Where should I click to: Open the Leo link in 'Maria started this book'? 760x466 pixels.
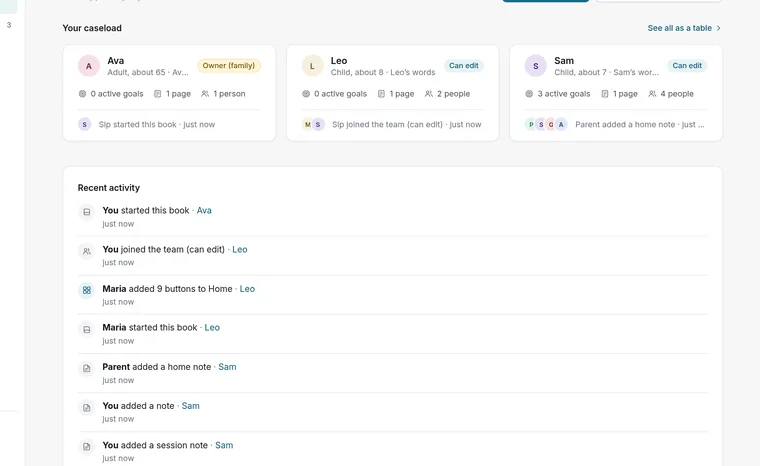212,327
